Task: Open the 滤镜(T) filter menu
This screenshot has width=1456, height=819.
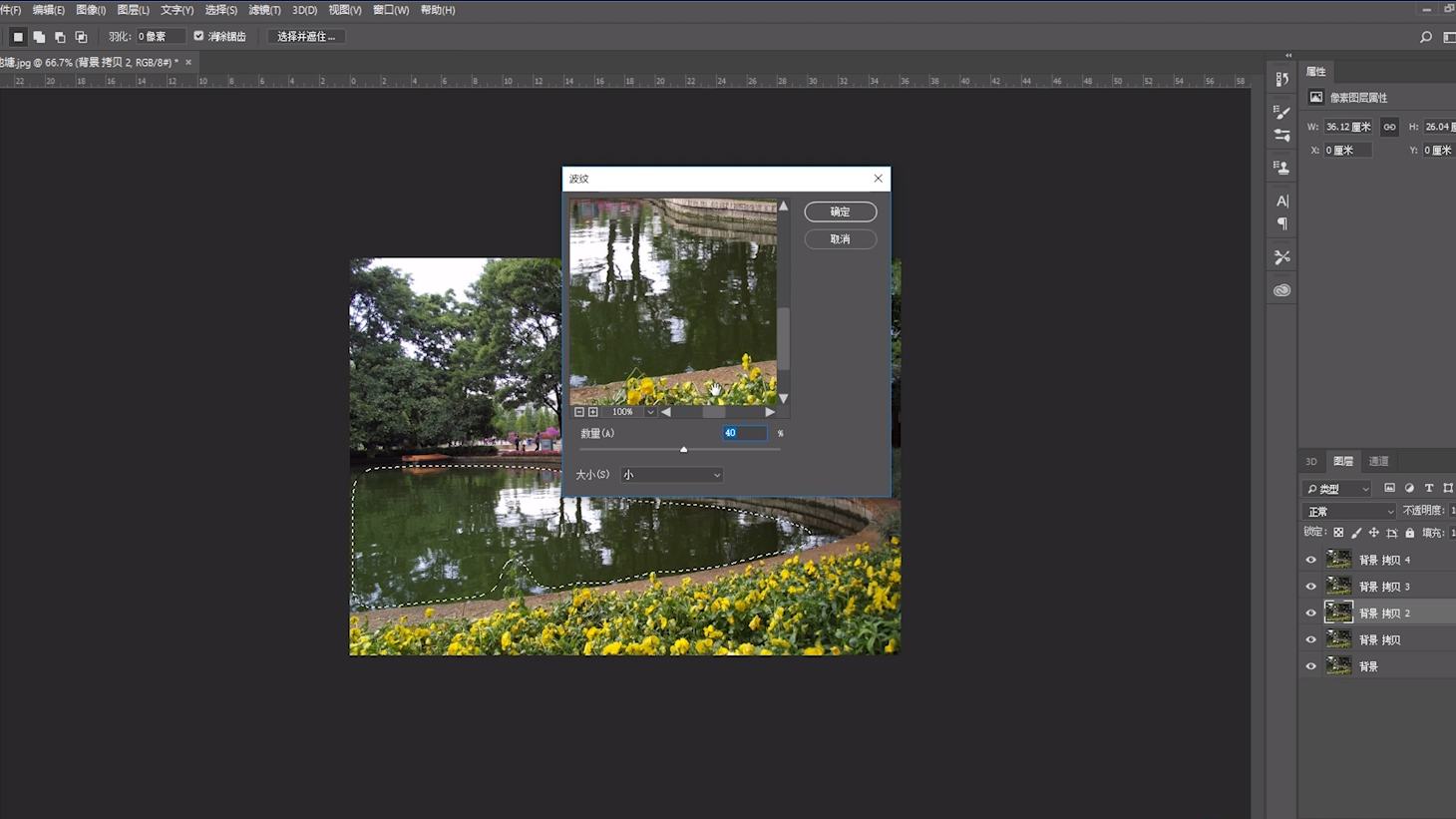Action: click(x=264, y=10)
